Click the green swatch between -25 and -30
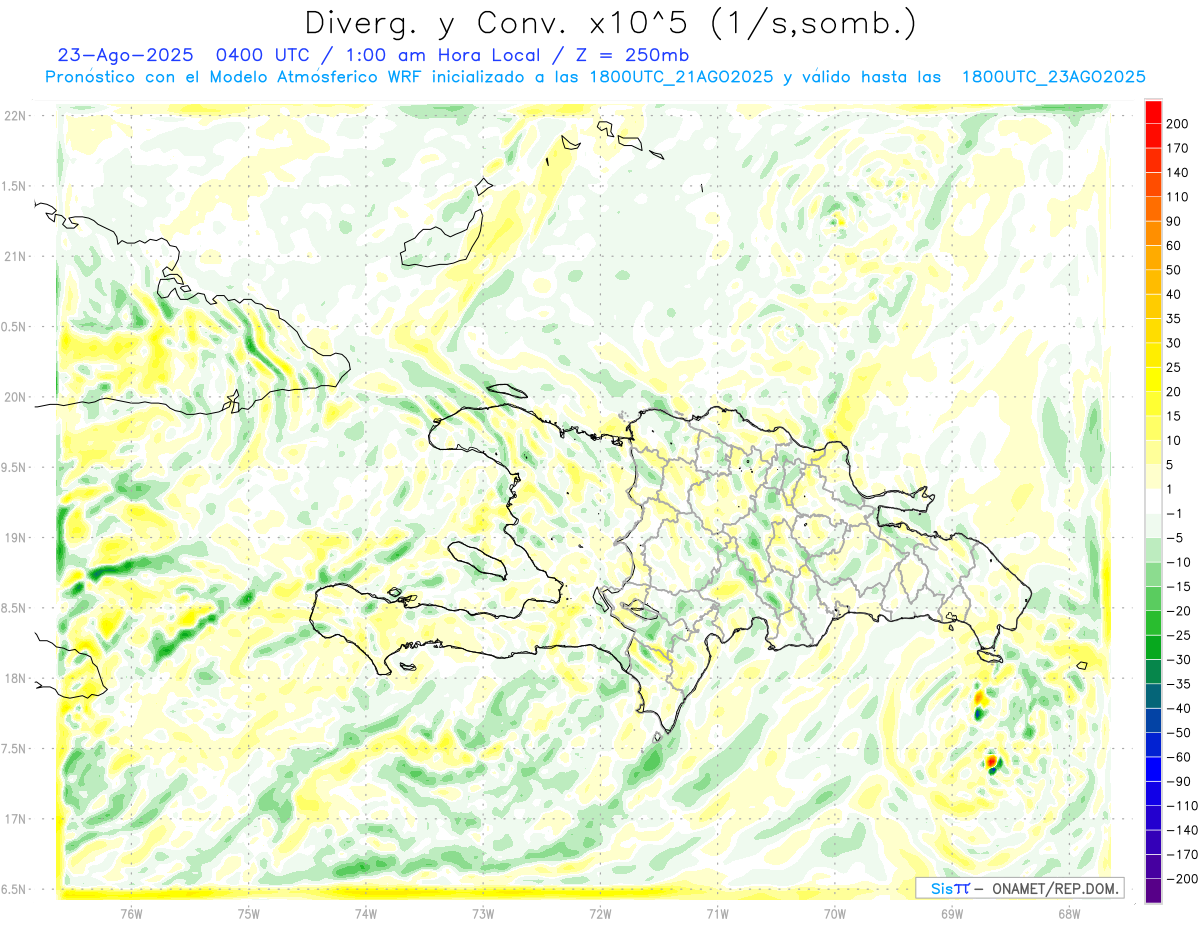1200x927 pixels. [x=1153, y=647]
